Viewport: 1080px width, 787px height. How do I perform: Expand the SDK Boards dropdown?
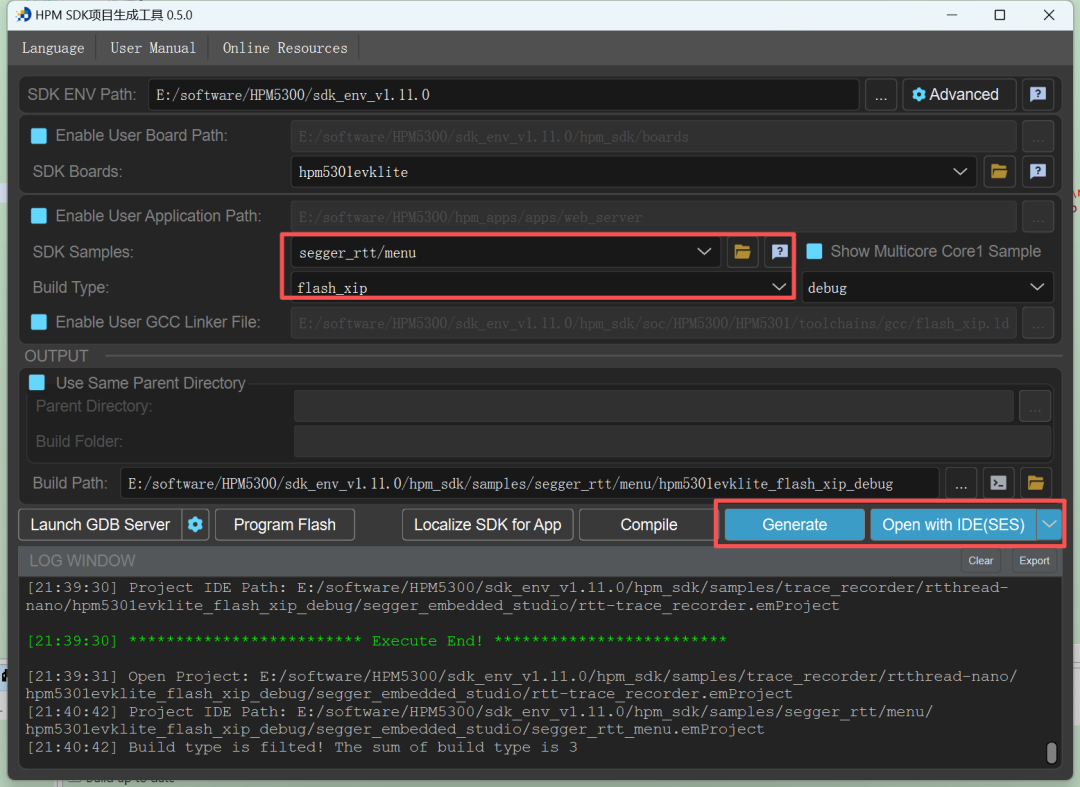pyautogui.click(x=959, y=172)
